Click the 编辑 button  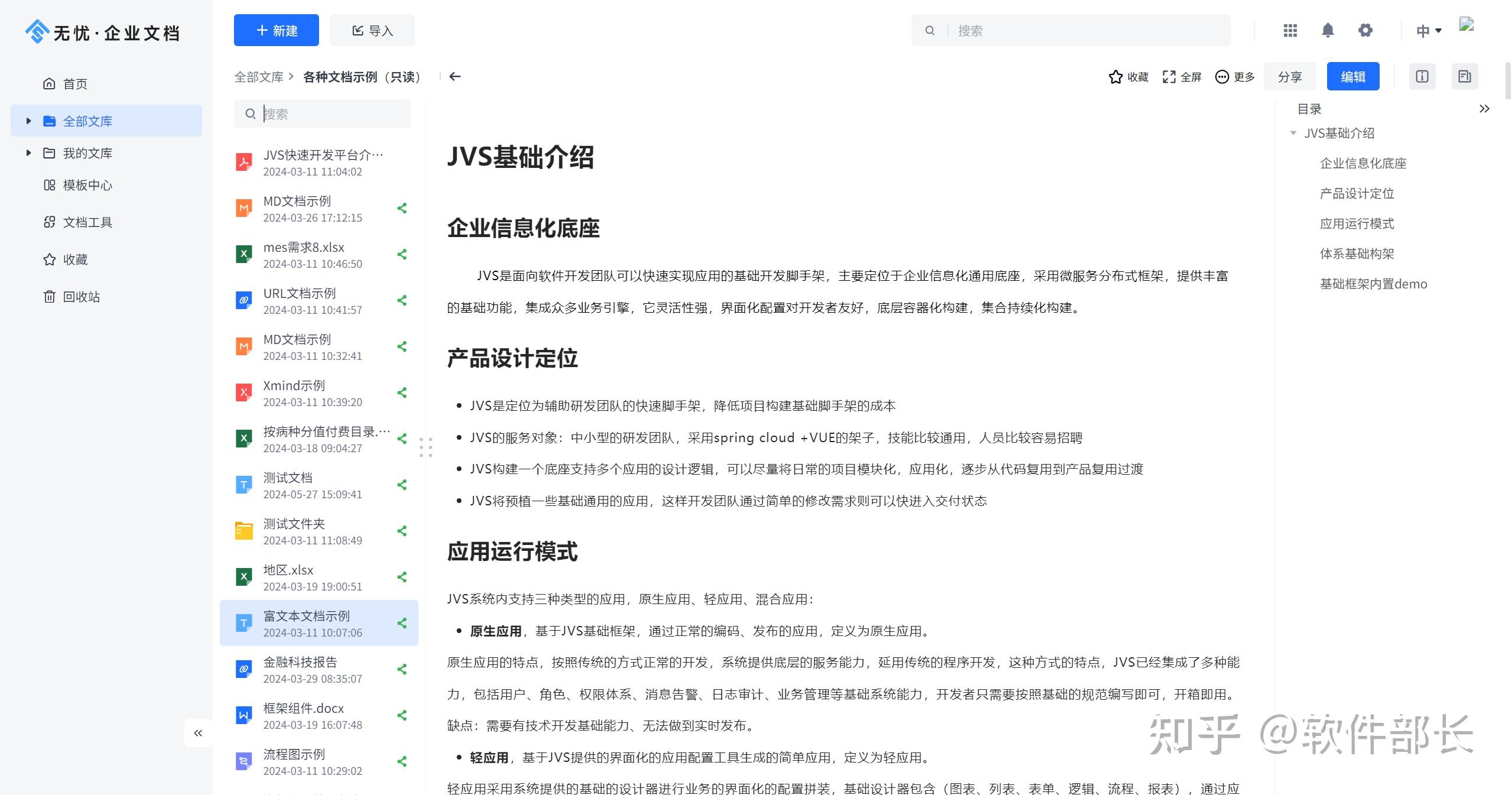coord(1353,76)
